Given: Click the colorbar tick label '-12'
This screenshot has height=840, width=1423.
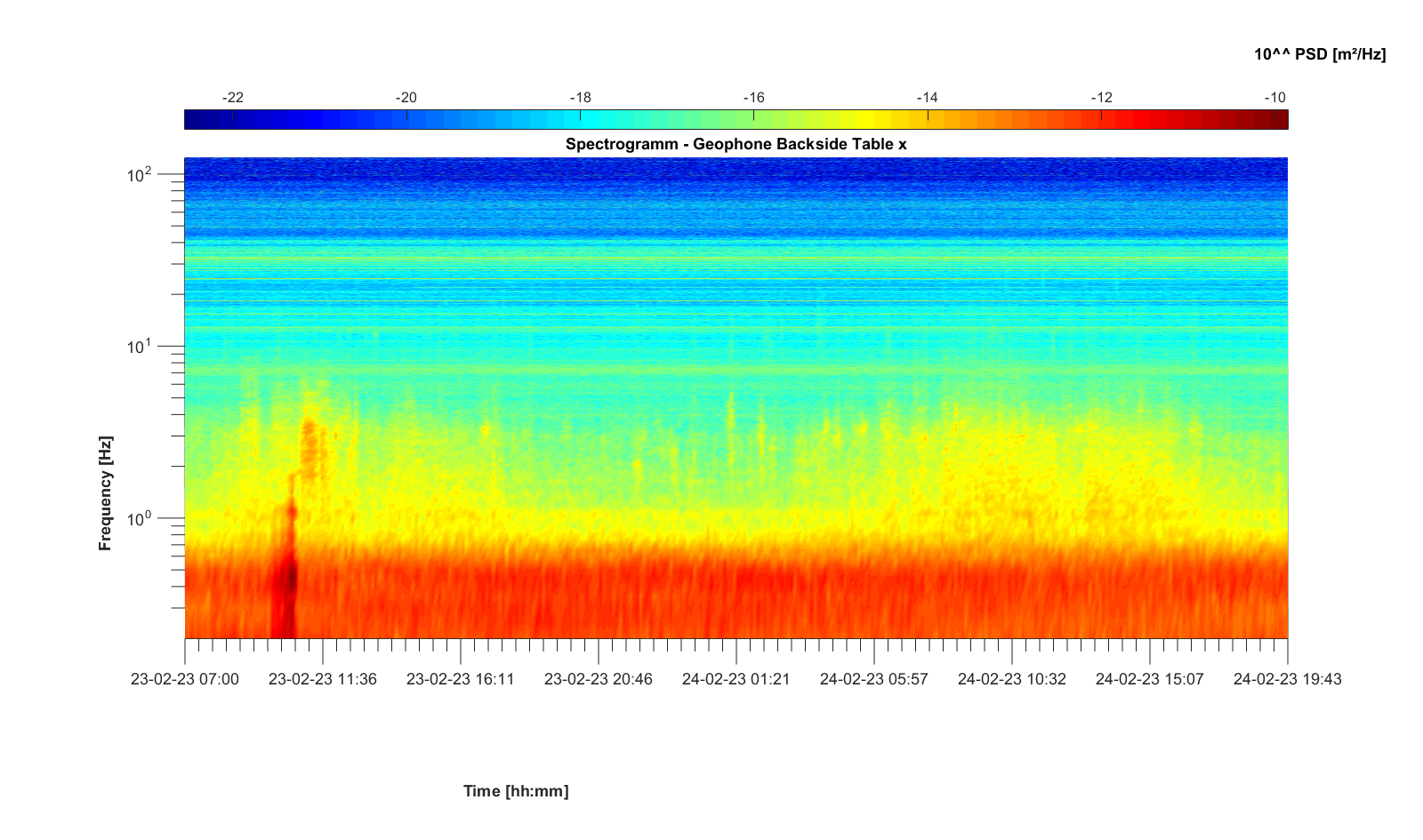Looking at the screenshot, I should (x=1101, y=98).
